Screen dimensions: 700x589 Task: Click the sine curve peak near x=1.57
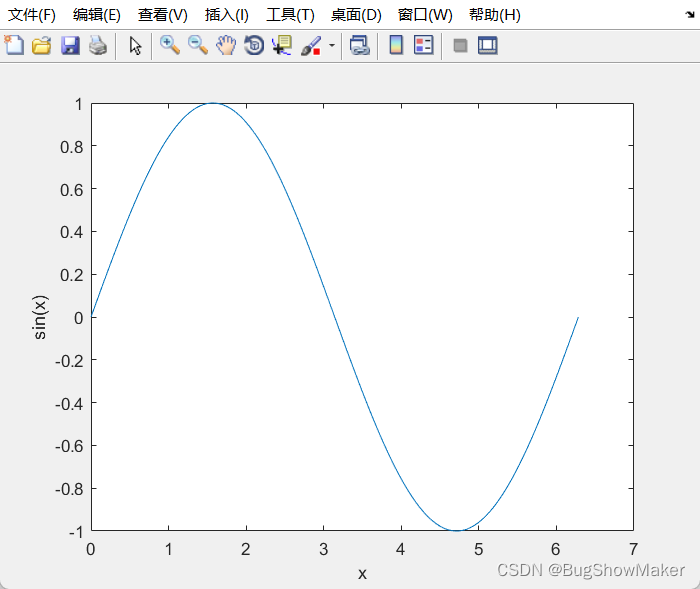213,103
